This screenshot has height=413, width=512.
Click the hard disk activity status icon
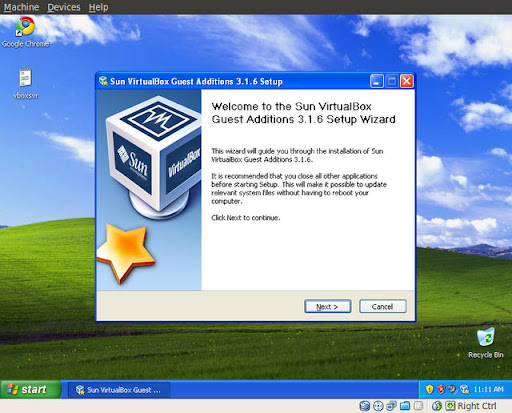coord(365,406)
